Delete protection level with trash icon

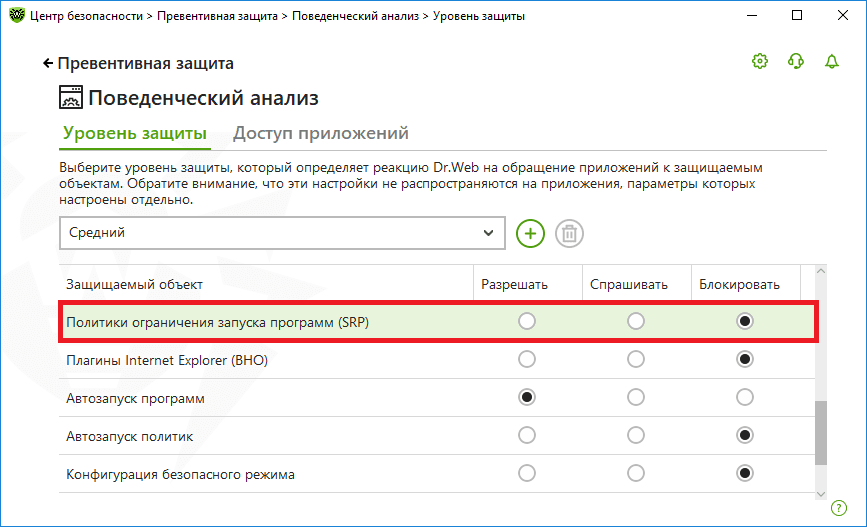click(569, 233)
